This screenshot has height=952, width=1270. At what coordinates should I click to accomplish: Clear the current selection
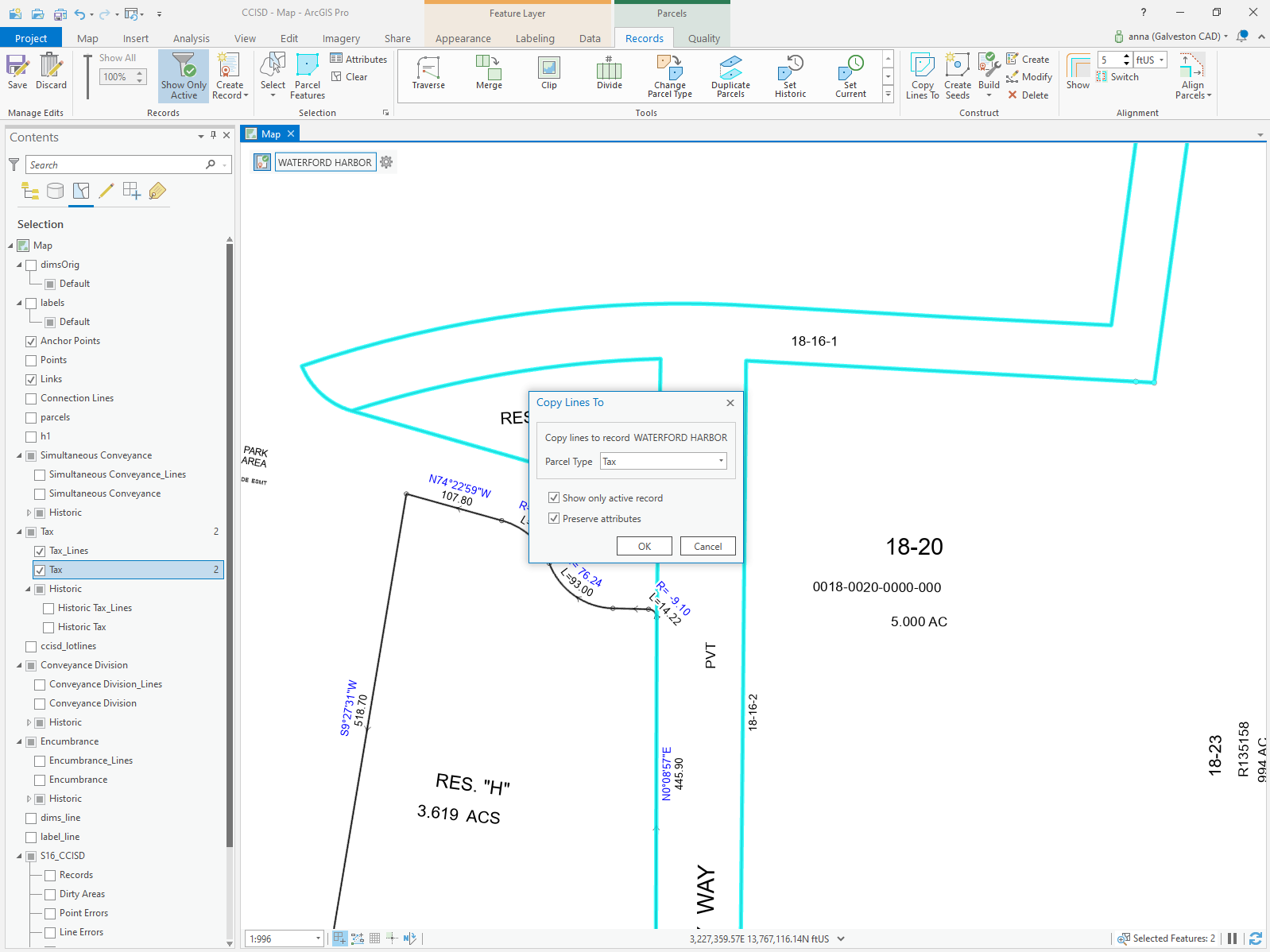(x=350, y=77)
